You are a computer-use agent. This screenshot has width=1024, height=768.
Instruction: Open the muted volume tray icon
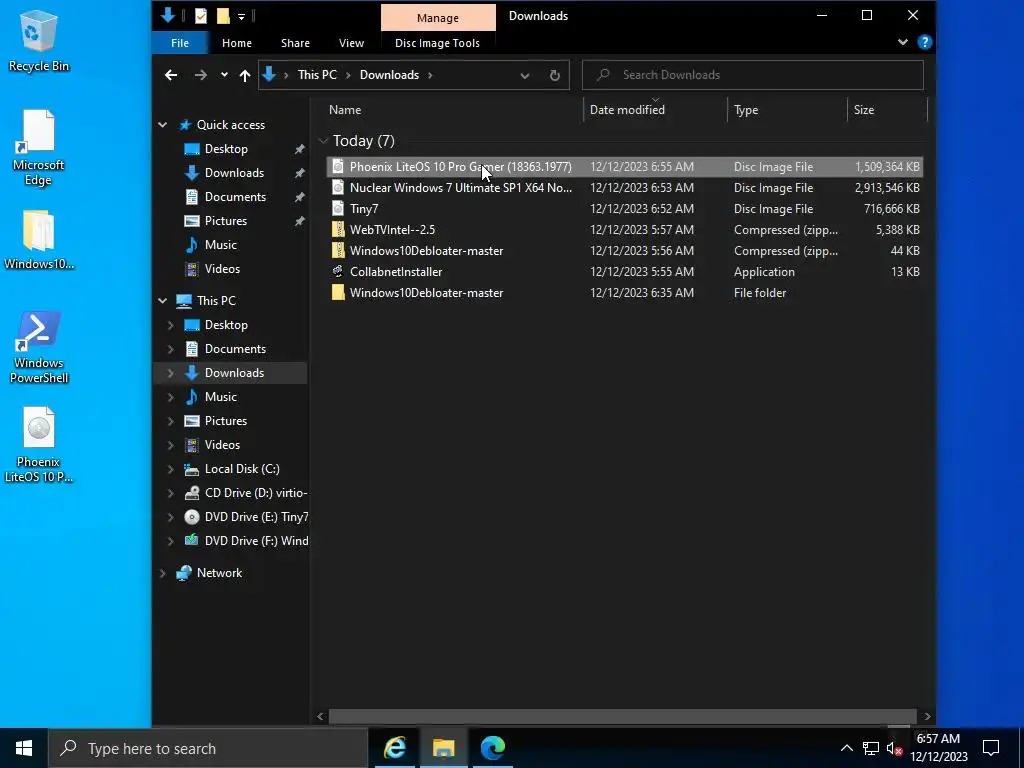(894, 748)
